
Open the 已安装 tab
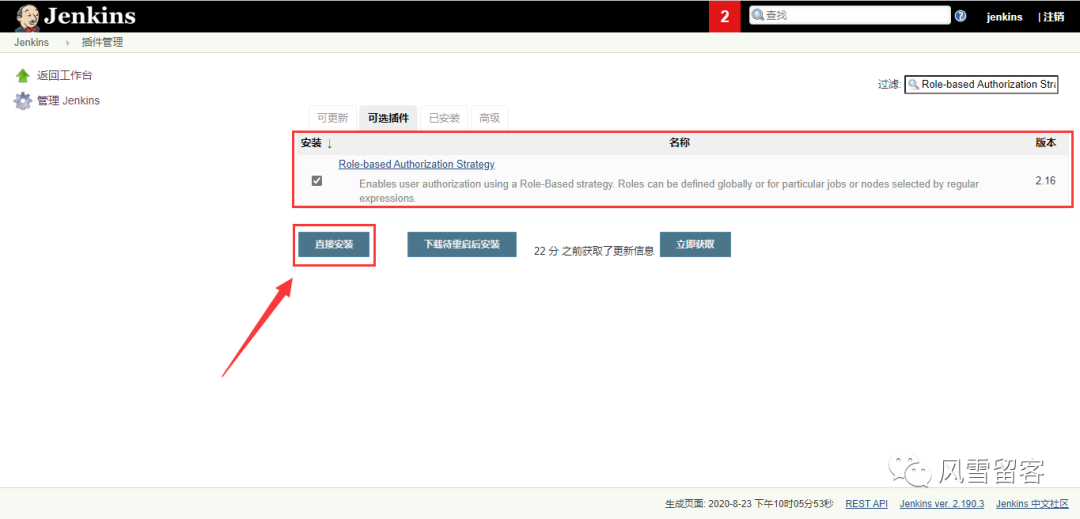(x=444, y=118)
